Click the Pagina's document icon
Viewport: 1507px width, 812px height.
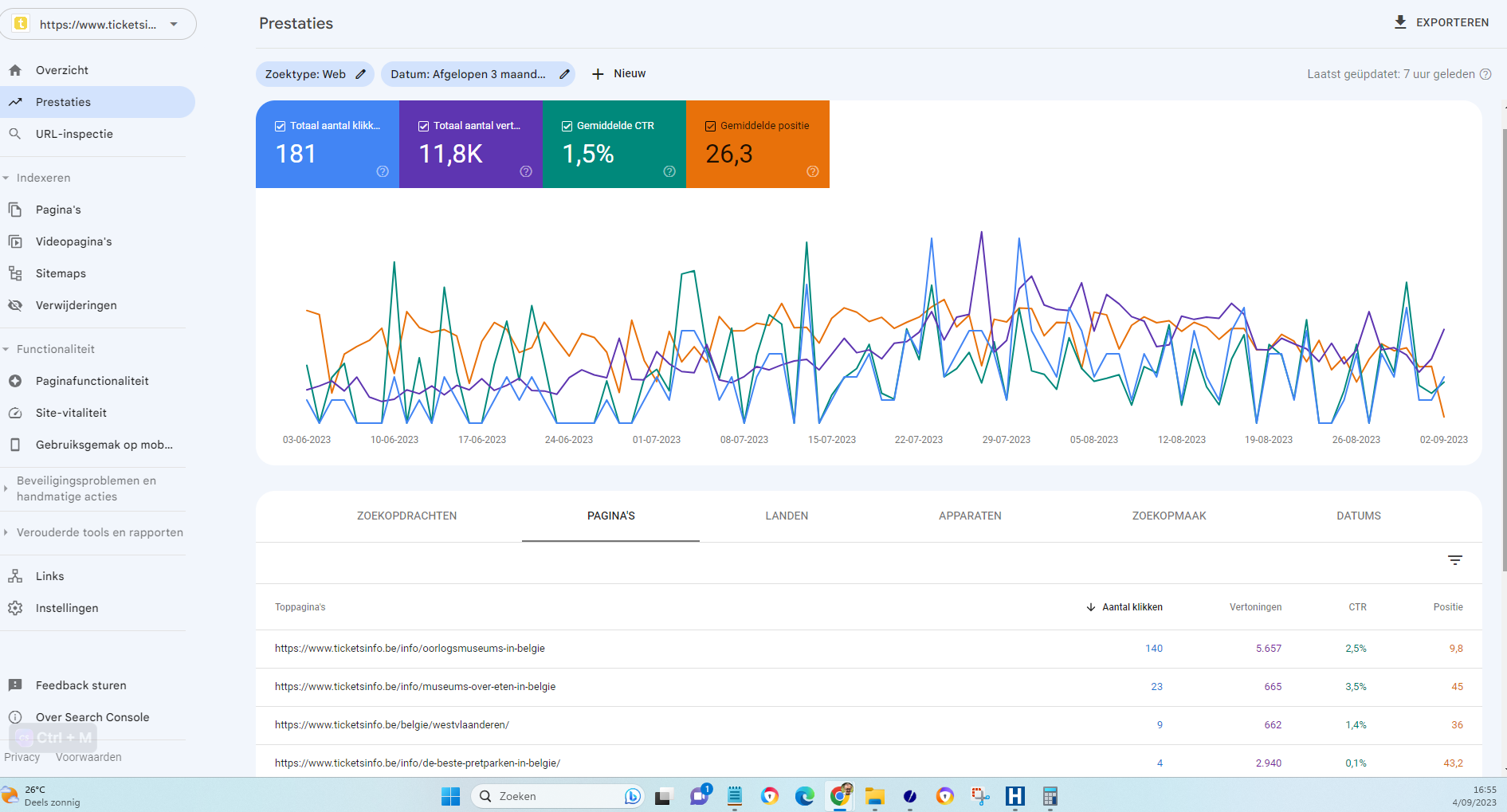point(15,210)
